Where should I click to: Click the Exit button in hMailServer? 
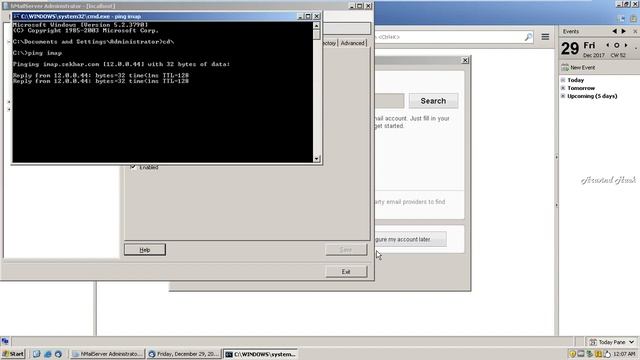tap(346, 272)
